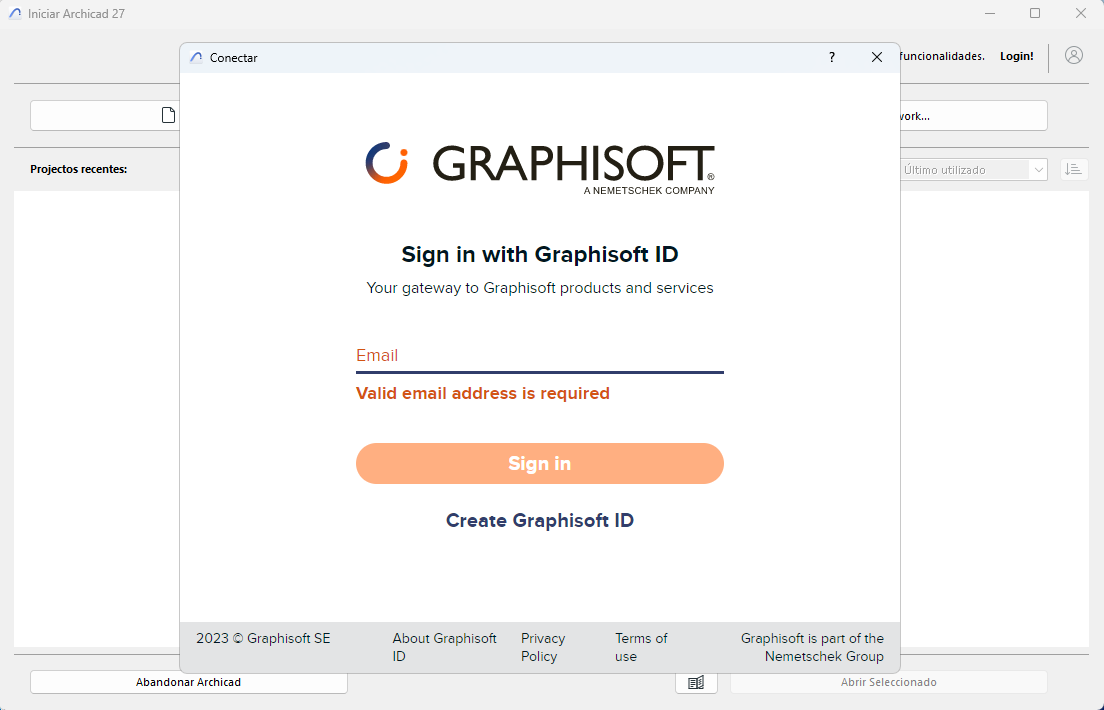The image size is (1104, 710).
Task: Click the orange Sign in button
Action: [x=539, y=463]
